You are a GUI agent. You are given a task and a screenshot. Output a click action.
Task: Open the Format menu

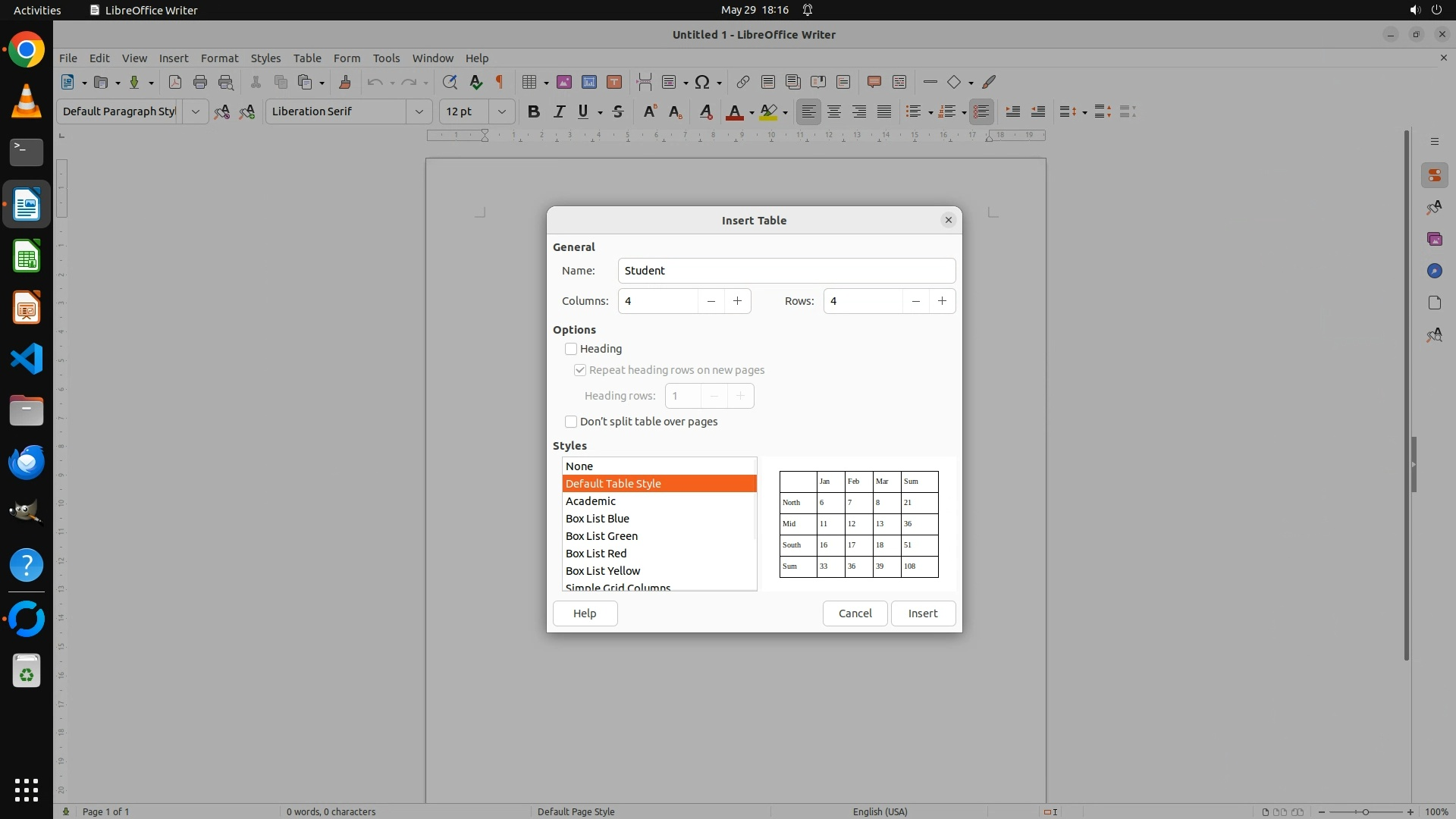(219, 58)
